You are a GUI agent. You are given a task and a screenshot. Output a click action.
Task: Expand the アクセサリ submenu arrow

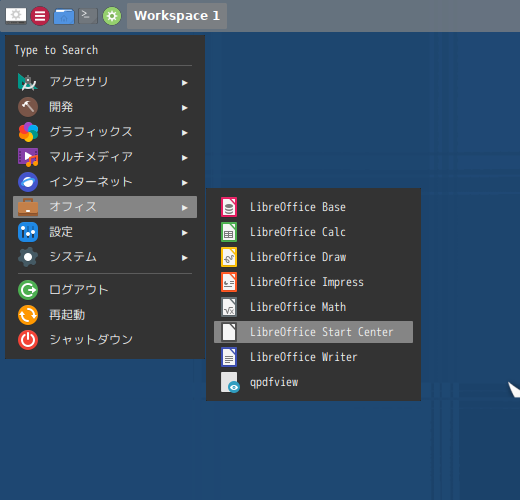point(184,83)
